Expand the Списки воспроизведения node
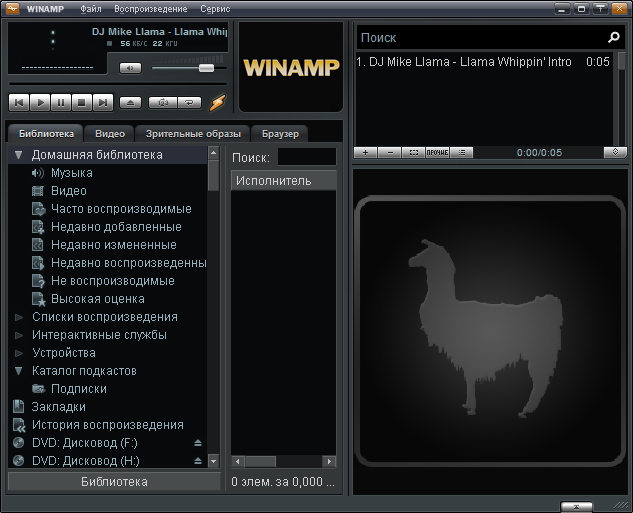 point(19,317)
